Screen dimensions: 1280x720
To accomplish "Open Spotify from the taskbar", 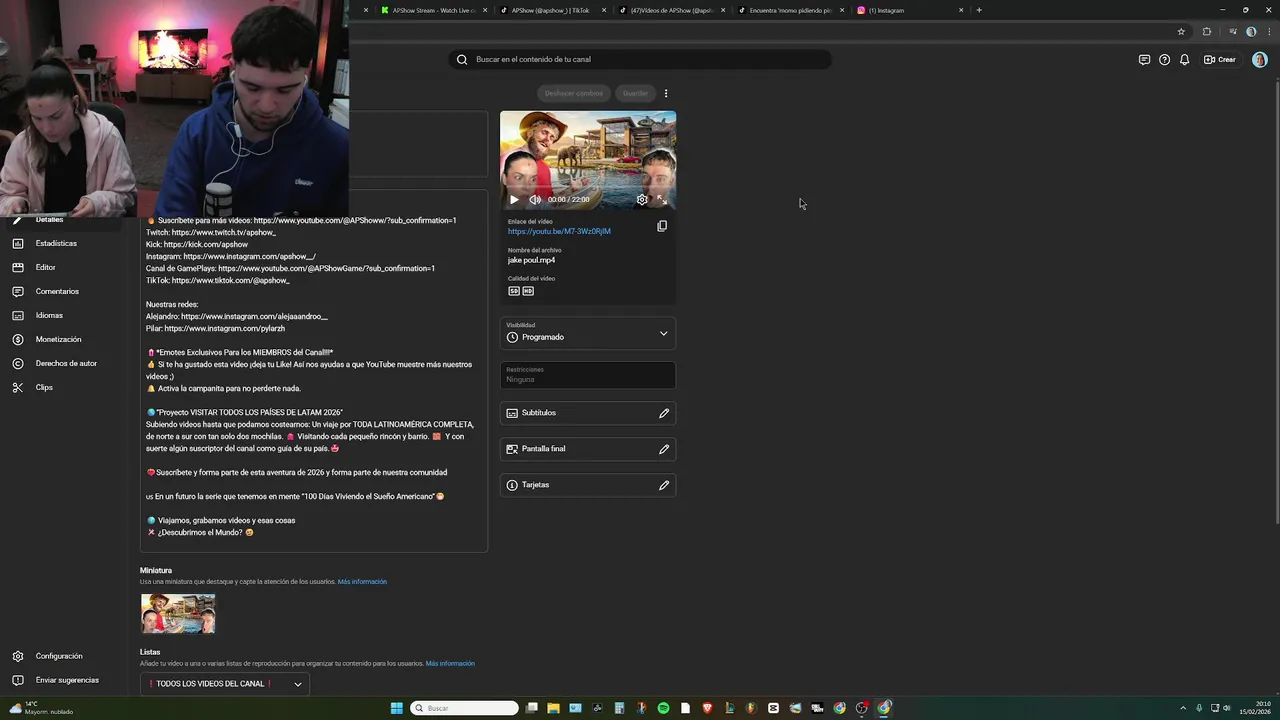I will 663,708.
